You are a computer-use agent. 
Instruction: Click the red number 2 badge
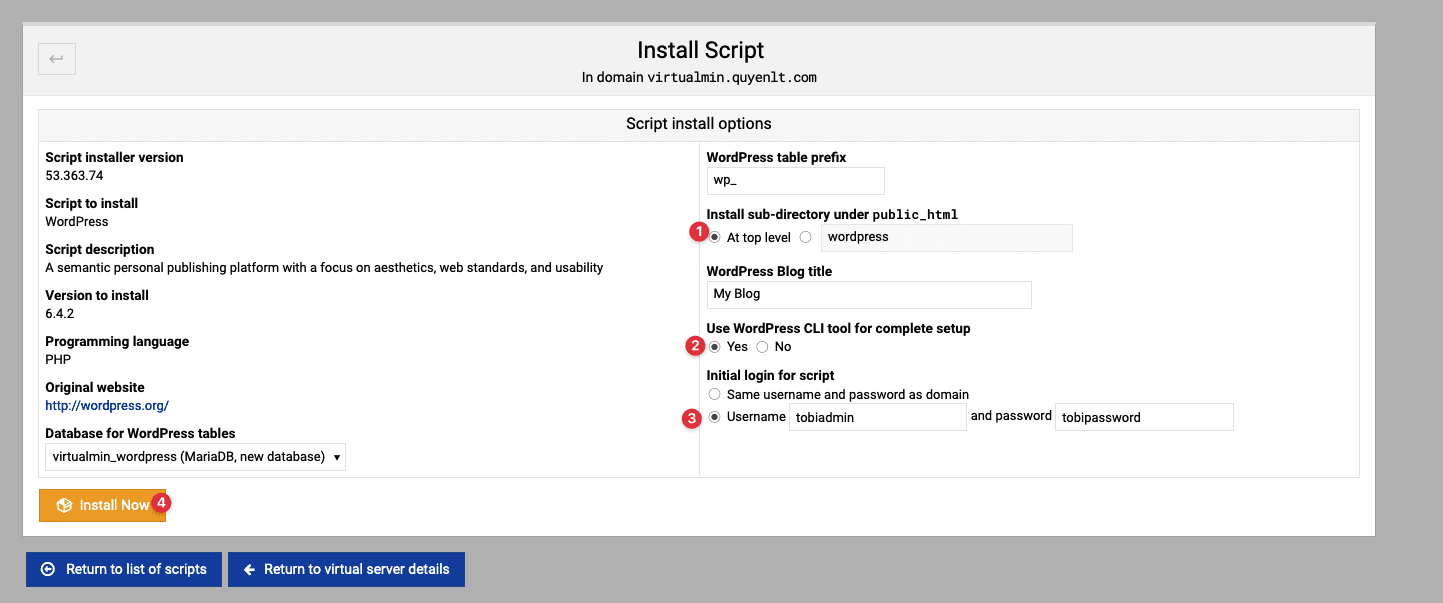pos(694,346)
